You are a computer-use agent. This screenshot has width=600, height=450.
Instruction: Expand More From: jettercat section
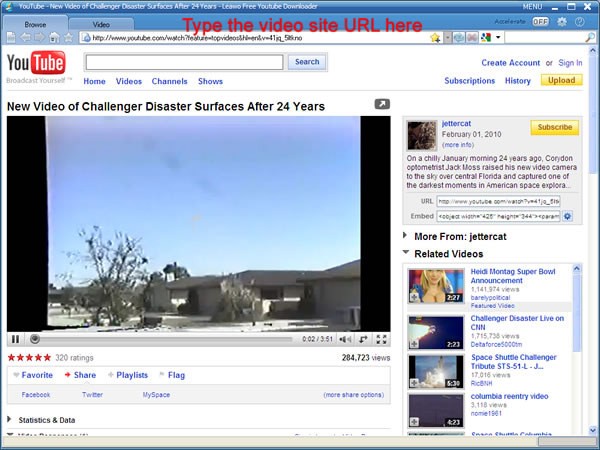pos(455,236)
